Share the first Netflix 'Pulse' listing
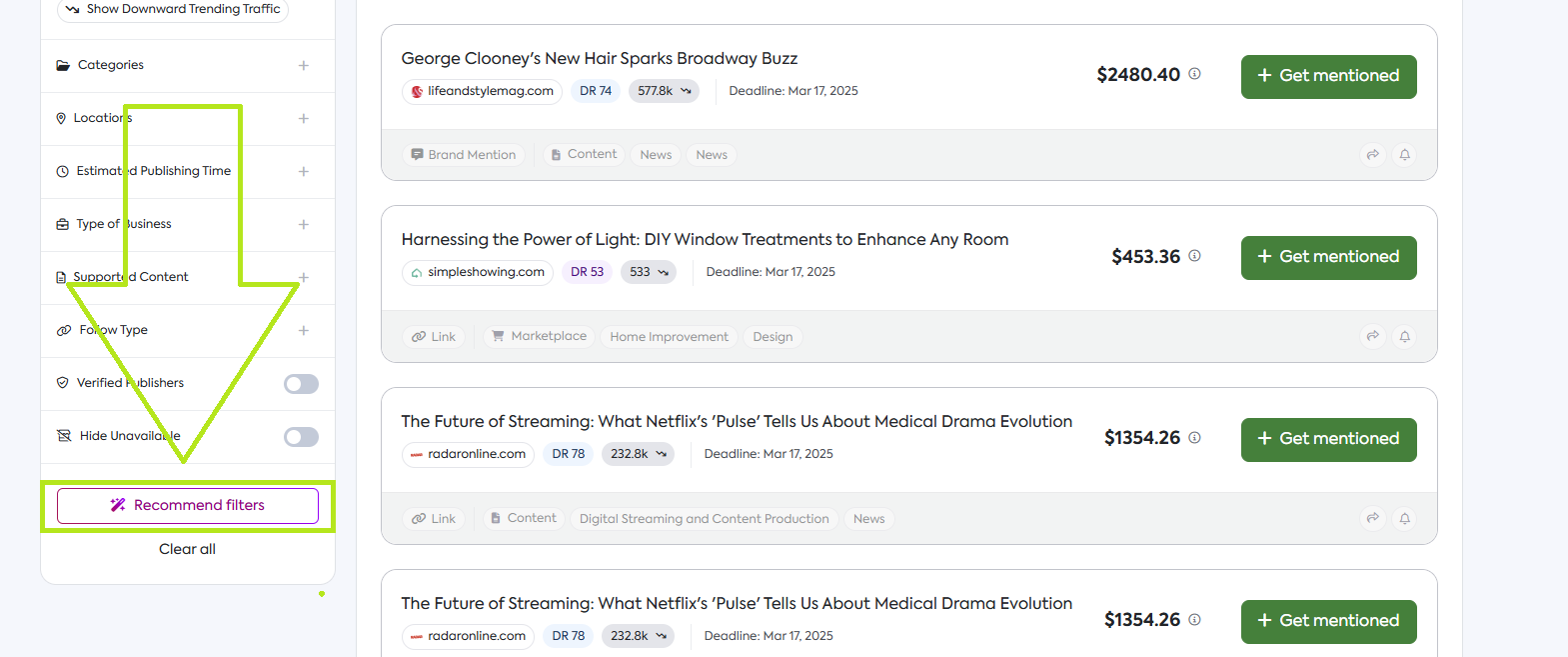 pyautogui.click(x=1373, y=519)
